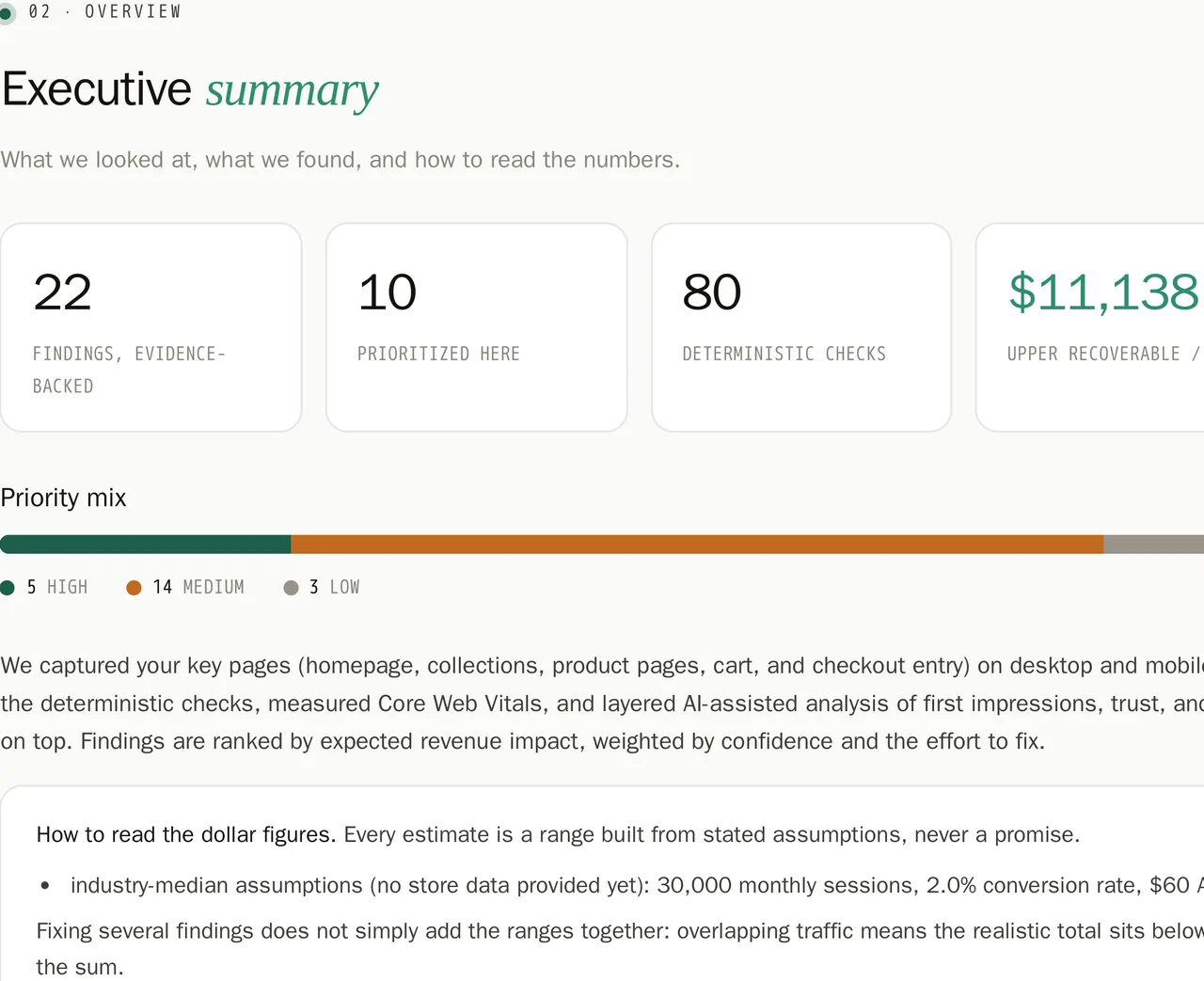1204x981 pixels.
Task: Click the '5 HIGH' legend label
Action: pyautogui.click(x=56, y=587)
